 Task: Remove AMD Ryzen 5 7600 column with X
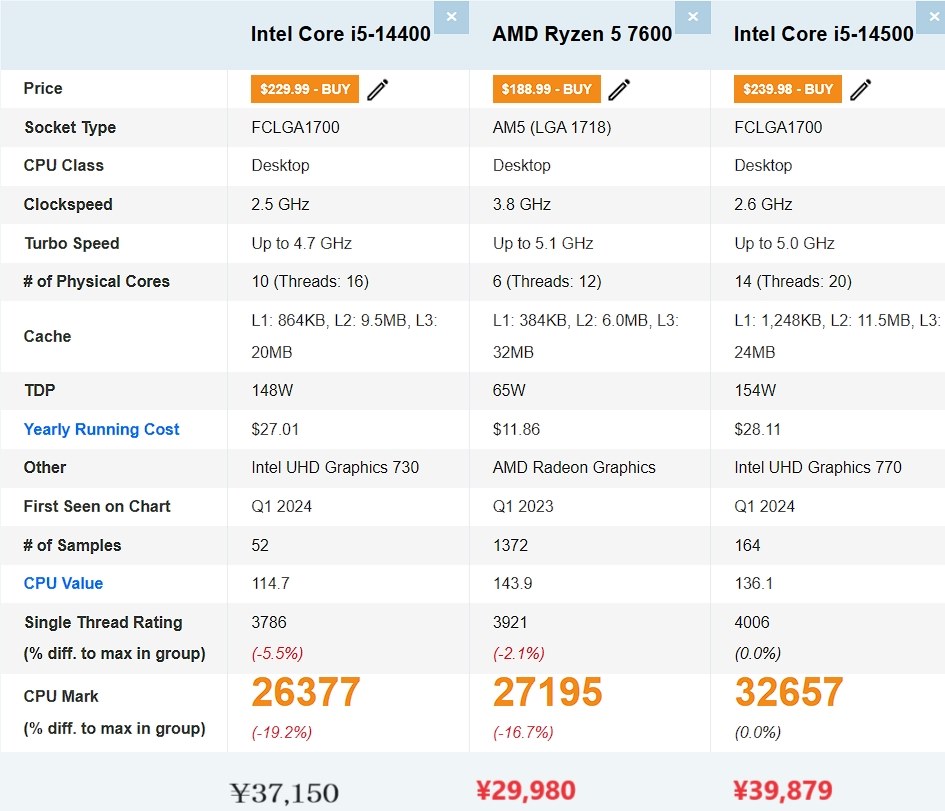[693, 17]
